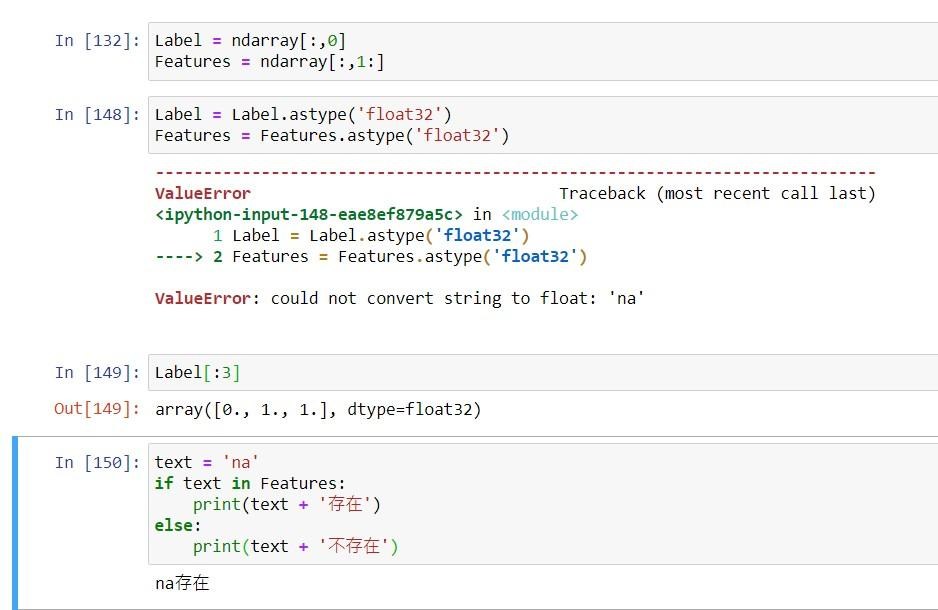
Task: Click the Label.astype('float32') line
Action: pyautogui.click(x=303, y=114)
